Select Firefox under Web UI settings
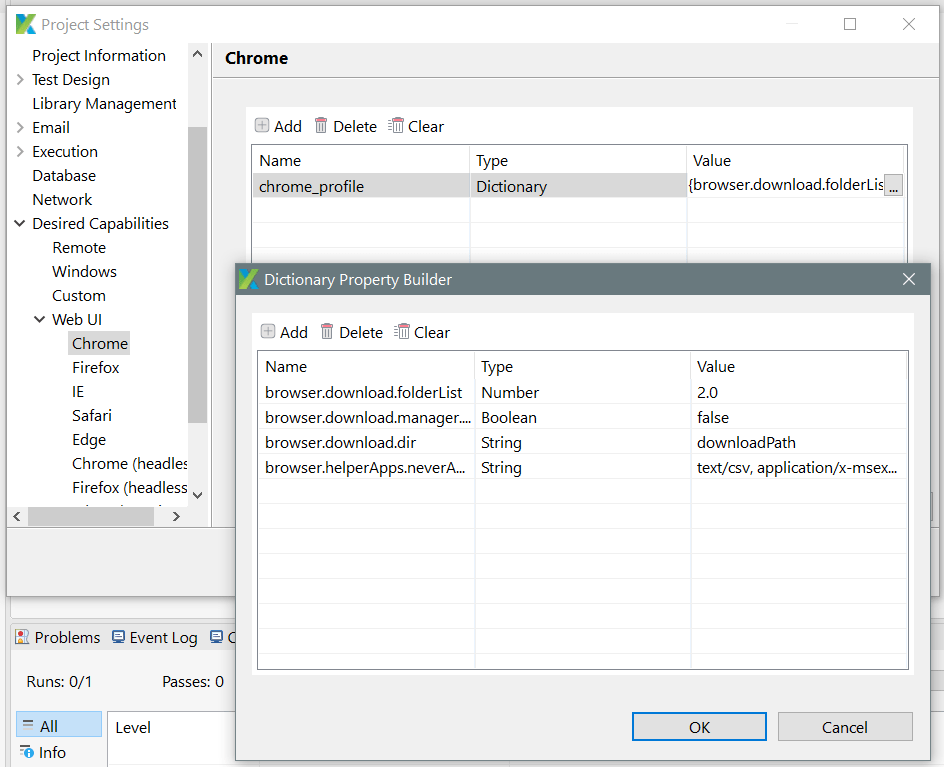The width and height of the screenshot is (944, 767). [x=95, y=367]
